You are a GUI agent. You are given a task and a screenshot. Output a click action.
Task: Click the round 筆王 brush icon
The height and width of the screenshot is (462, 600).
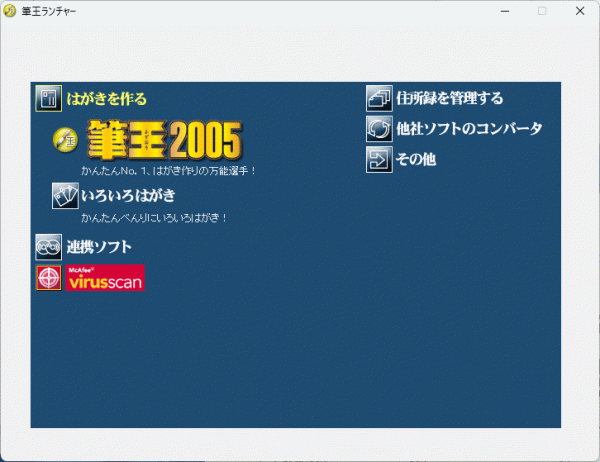tap(65, 140)
